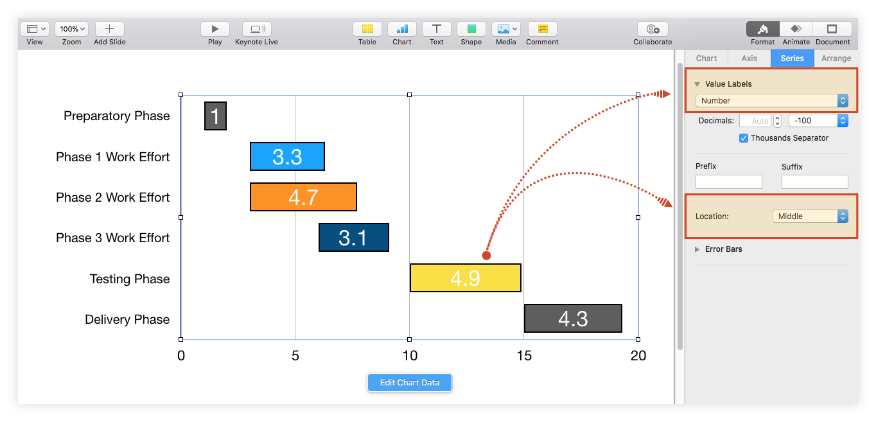This screenshot has width=876, height=422.
Task: Click the Preparatory Phase label
Action: tap(117, 116)
